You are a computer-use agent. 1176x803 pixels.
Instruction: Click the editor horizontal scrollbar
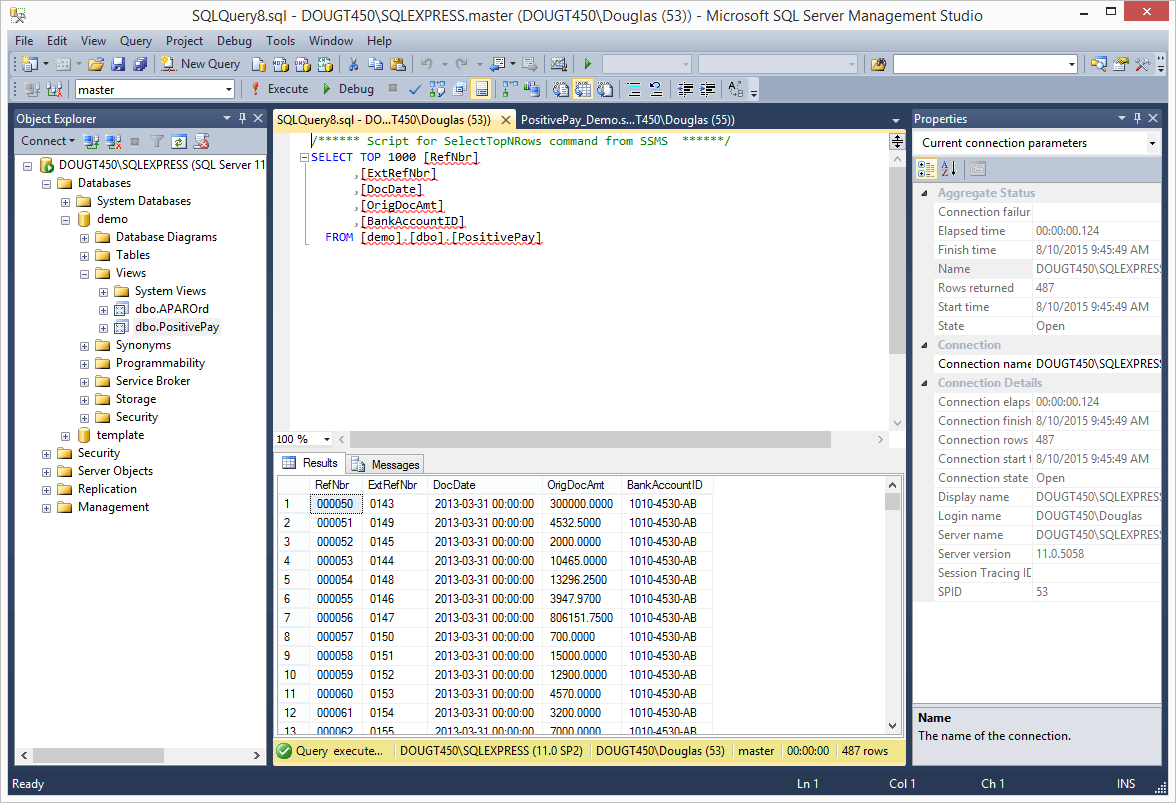click(x=590, y=439)
